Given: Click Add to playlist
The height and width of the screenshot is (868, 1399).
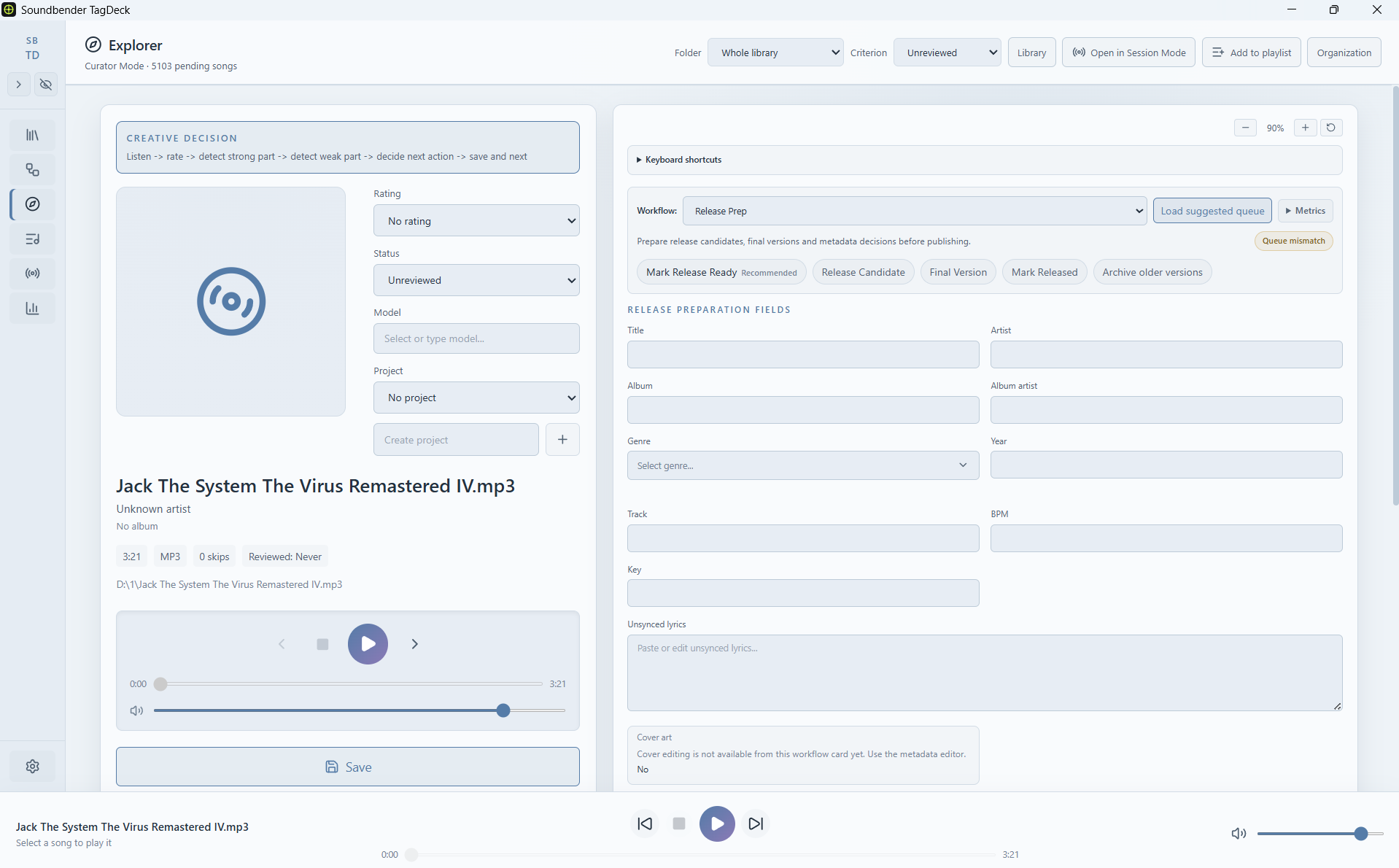Looking at the screenshot, I should (x=1251, y=53).
